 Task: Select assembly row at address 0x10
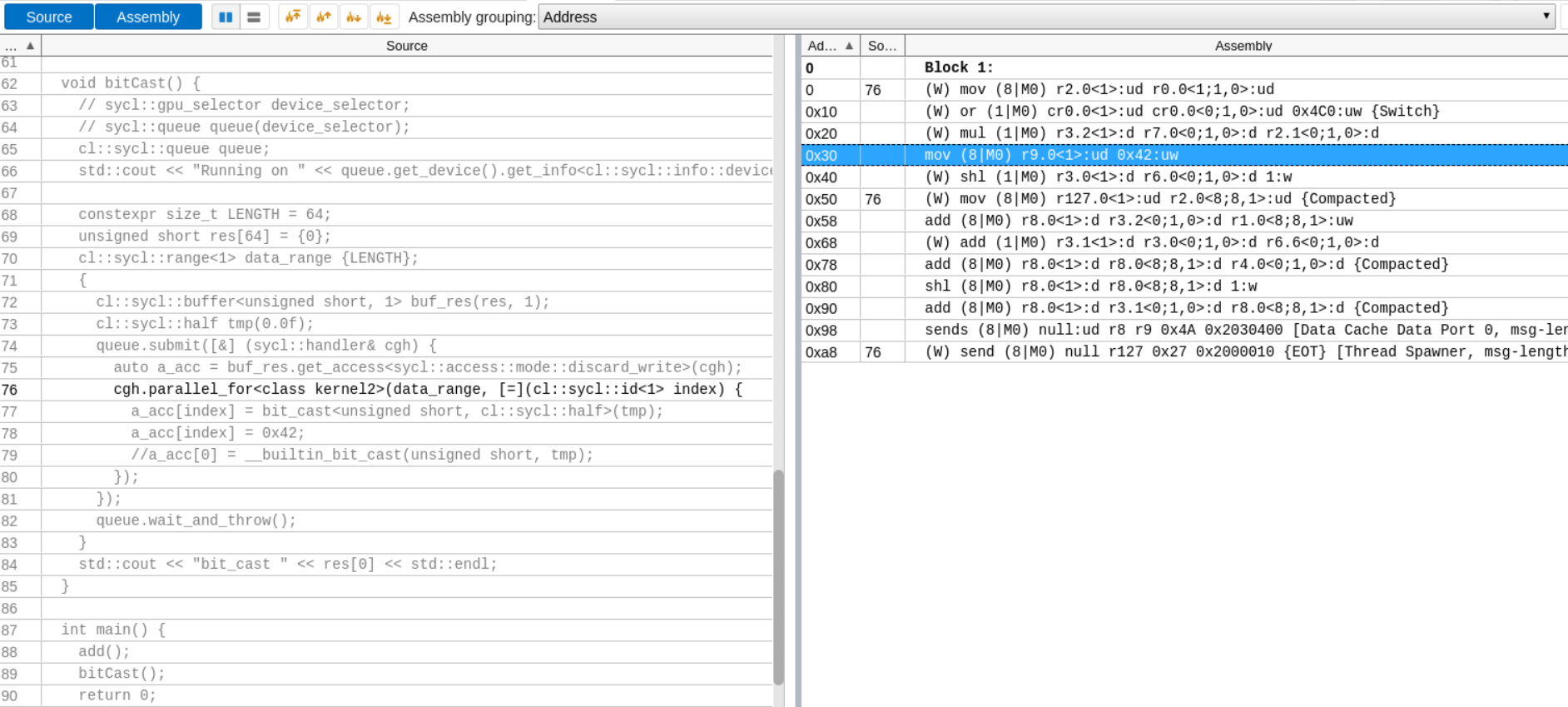click(1184, 112)
